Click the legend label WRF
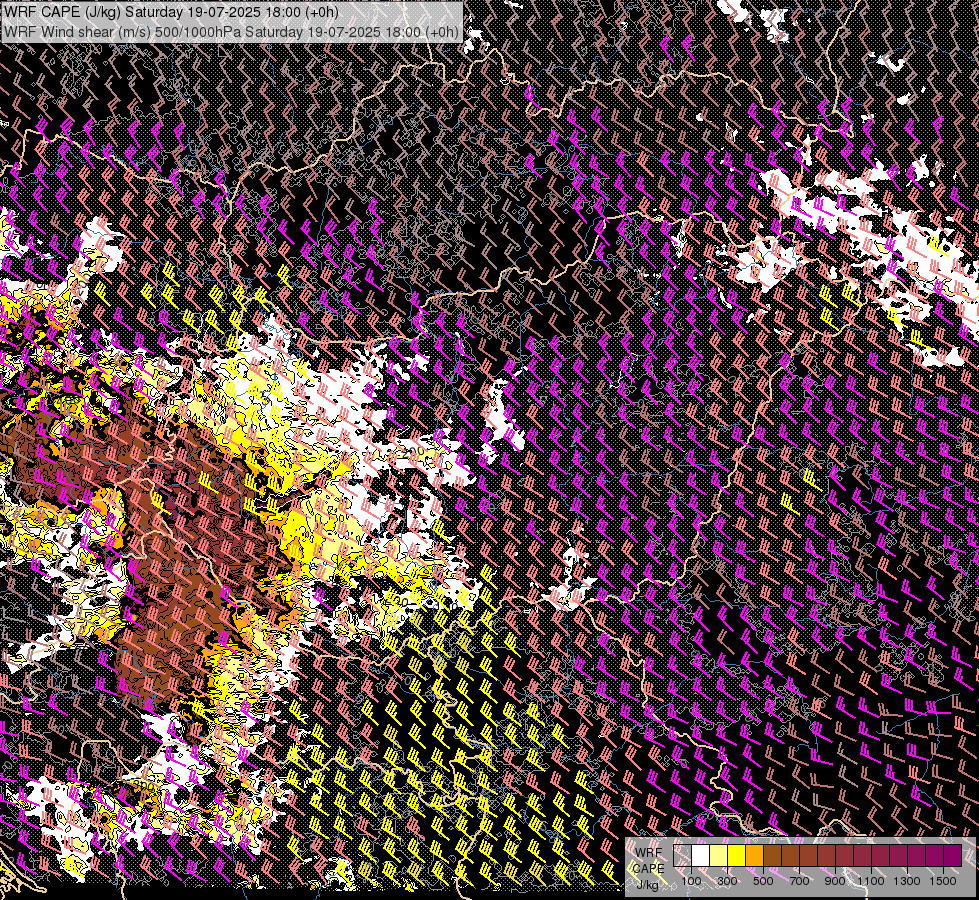Image resolution: width=979 pixels, height=900 pixels. point(648,853)
